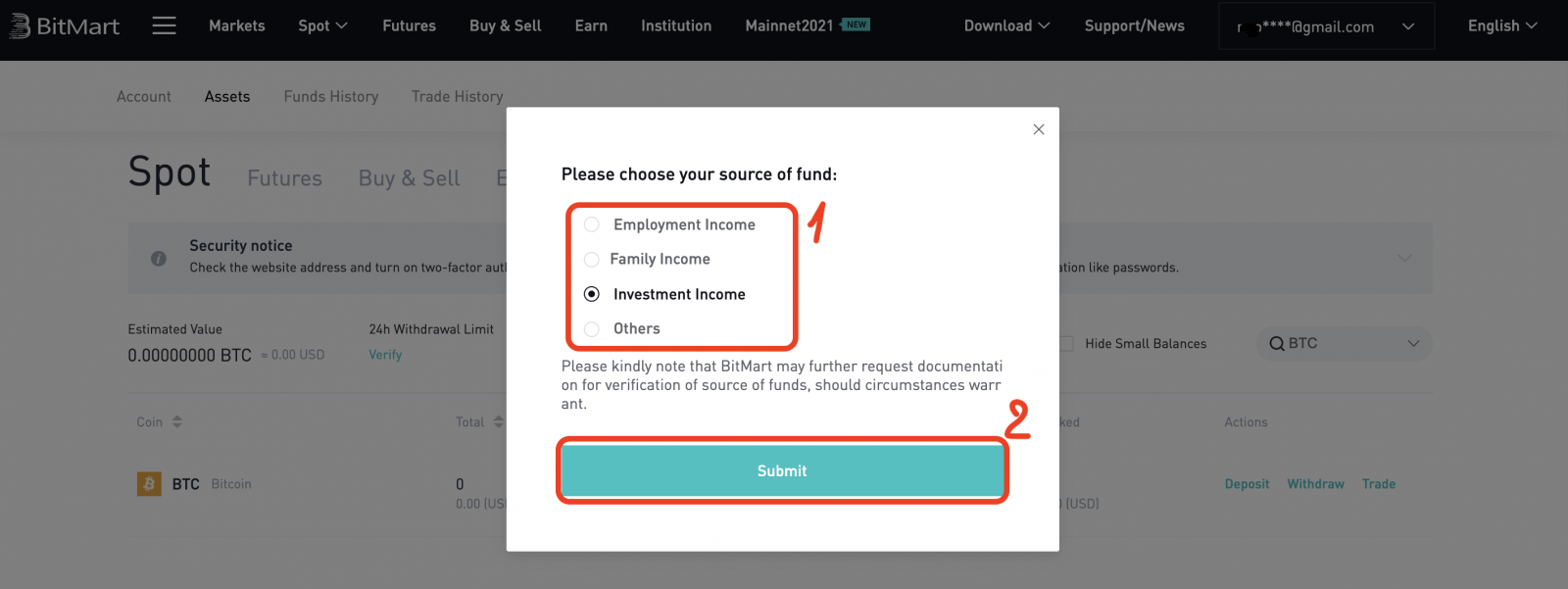Open the Markets menu item

(237, 26)
